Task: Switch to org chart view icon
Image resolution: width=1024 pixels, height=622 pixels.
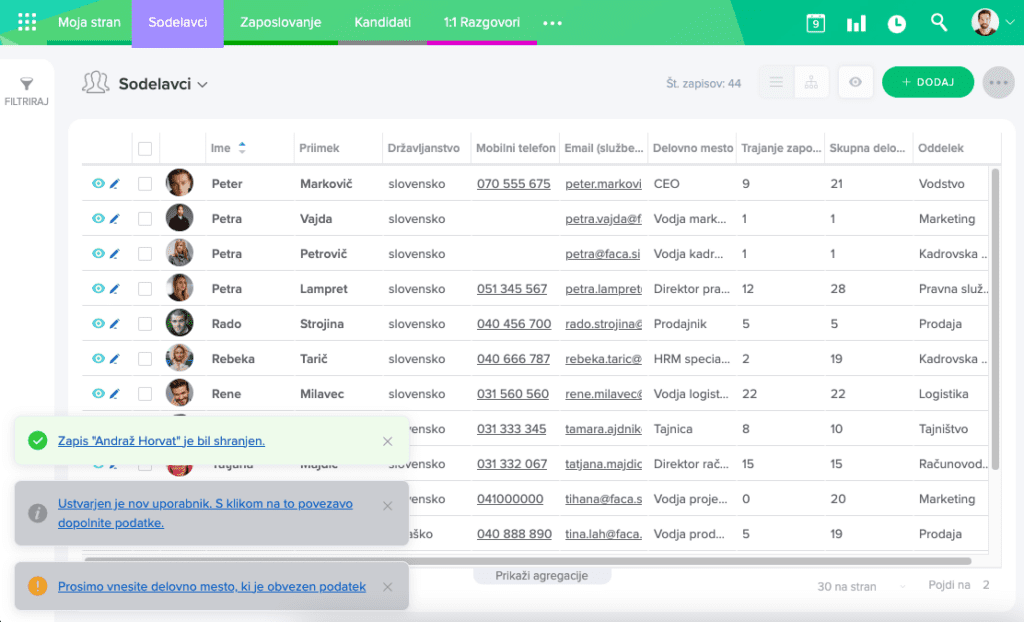Action: pyautogui.click(x=811, y=83)
